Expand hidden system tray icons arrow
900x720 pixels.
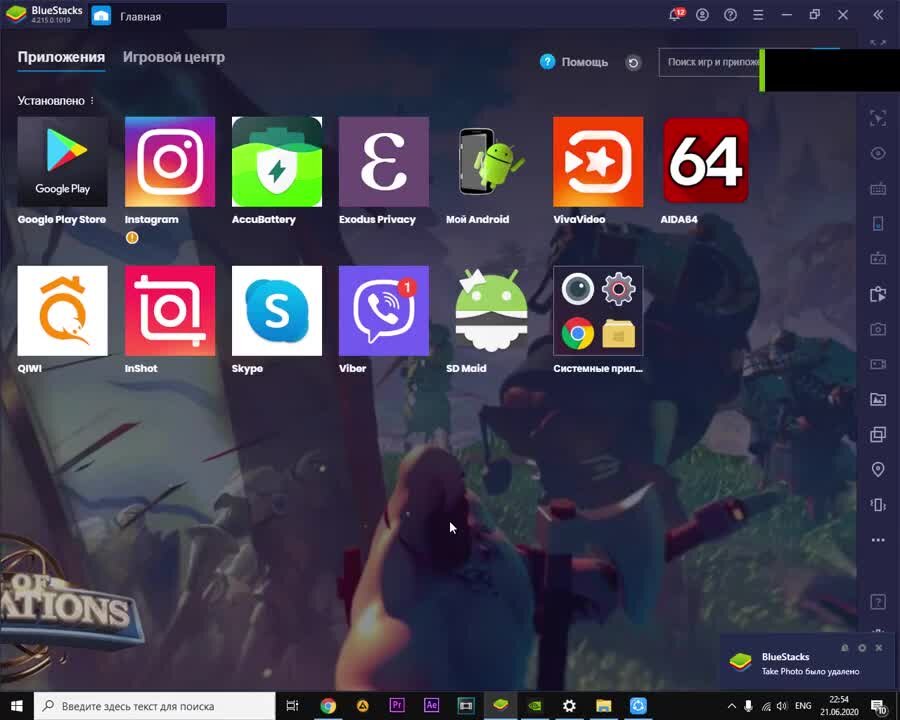coord(731,706)
